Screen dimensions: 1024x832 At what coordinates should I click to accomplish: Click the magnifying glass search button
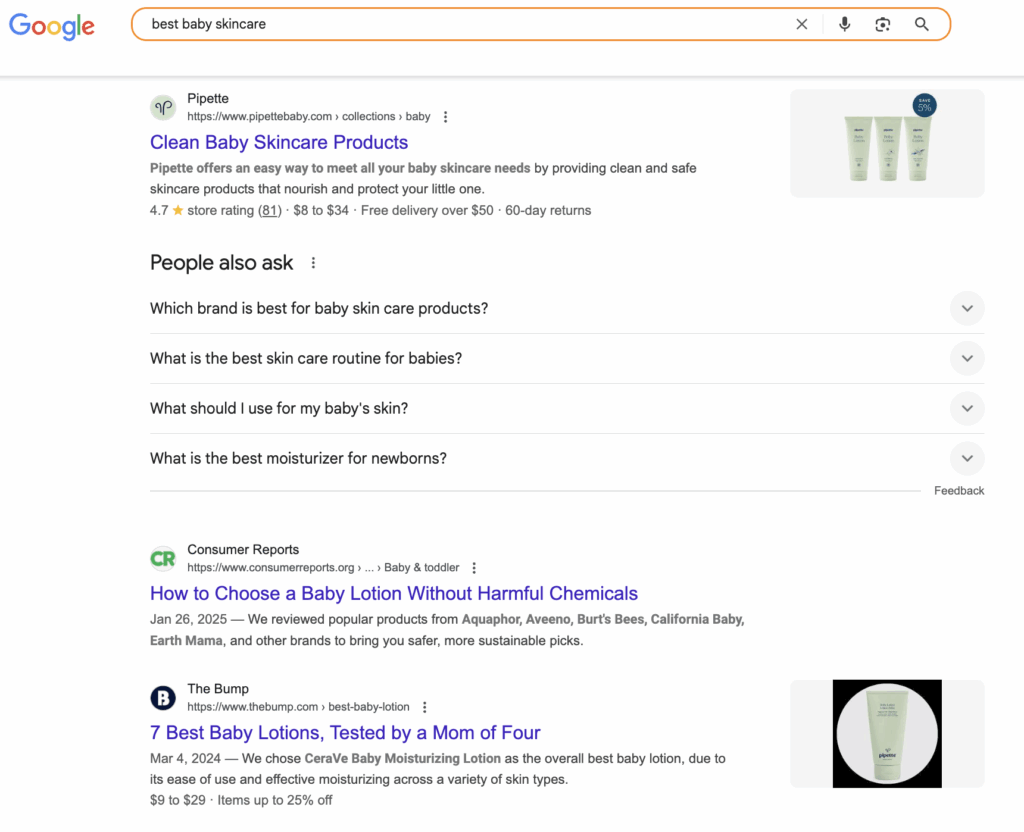coord(921,24)
